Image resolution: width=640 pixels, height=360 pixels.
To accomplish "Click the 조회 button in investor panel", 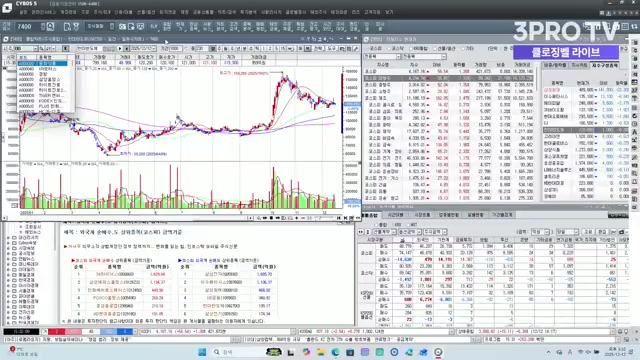I will (x=589, y=232).
